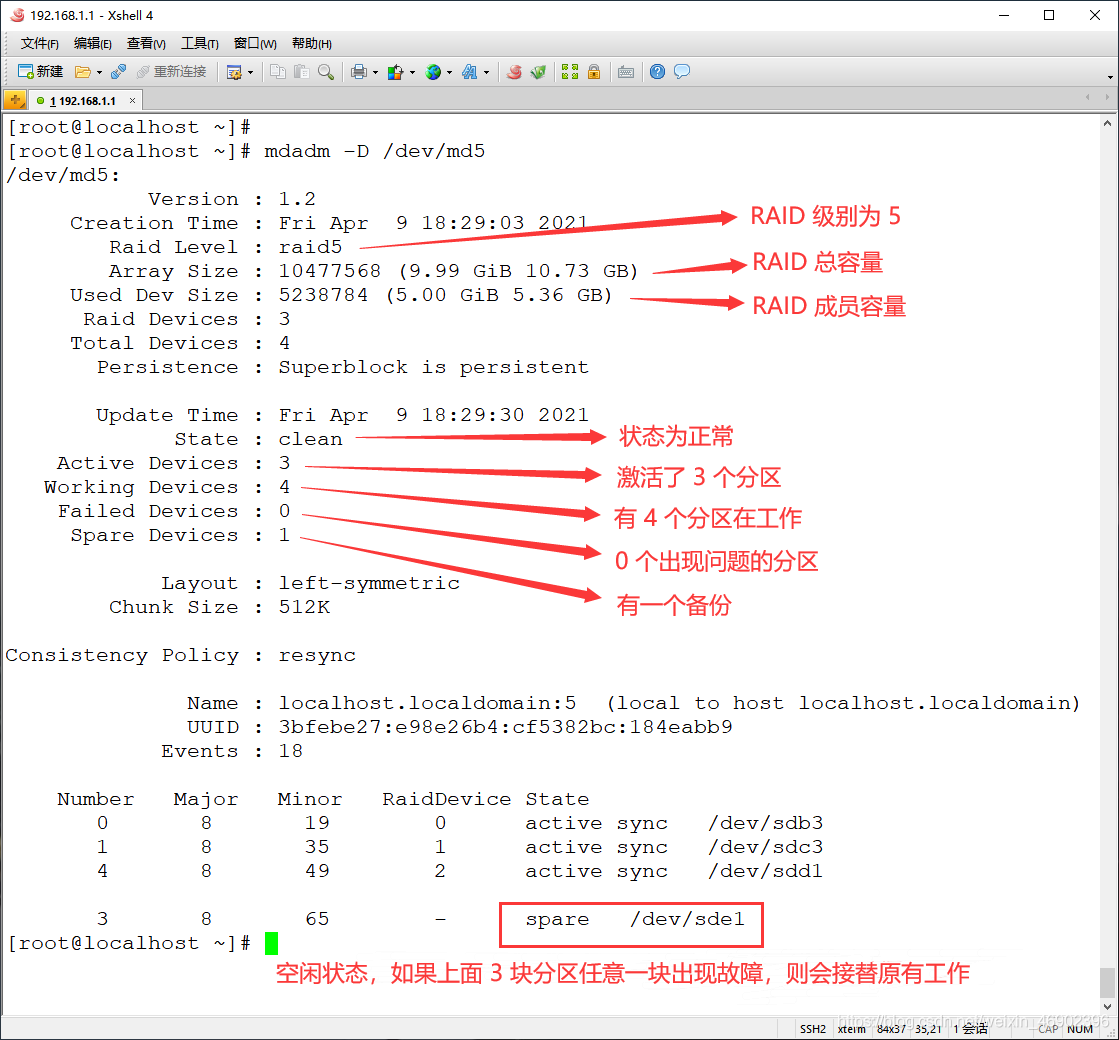The width and height of the screenshot is (1119, 1040).
Task: Click the vertical scrollbar thumb
Action: 1107,982
